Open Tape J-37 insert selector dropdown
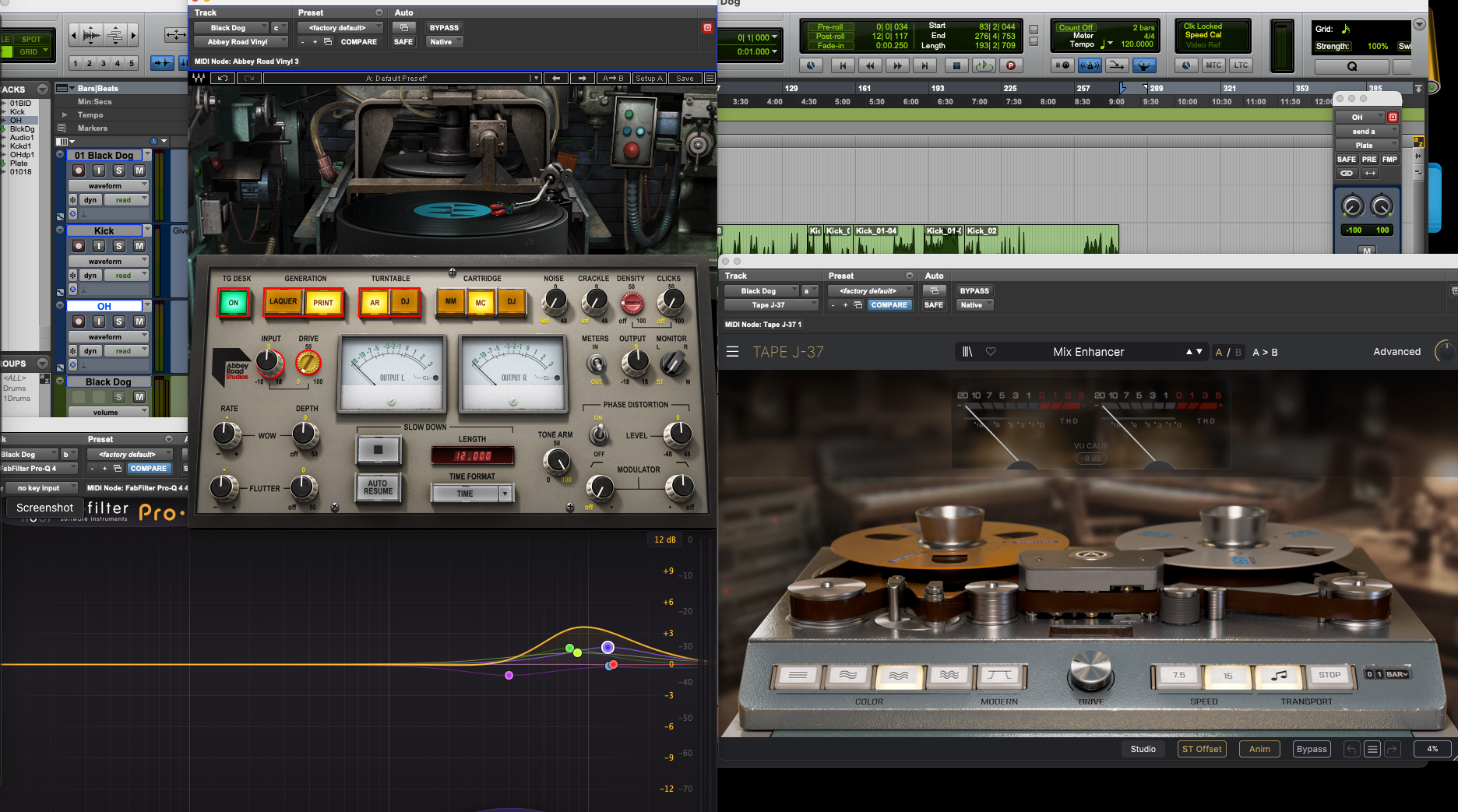This screenshot has width=1458, height=812. [x=771, y=305]
